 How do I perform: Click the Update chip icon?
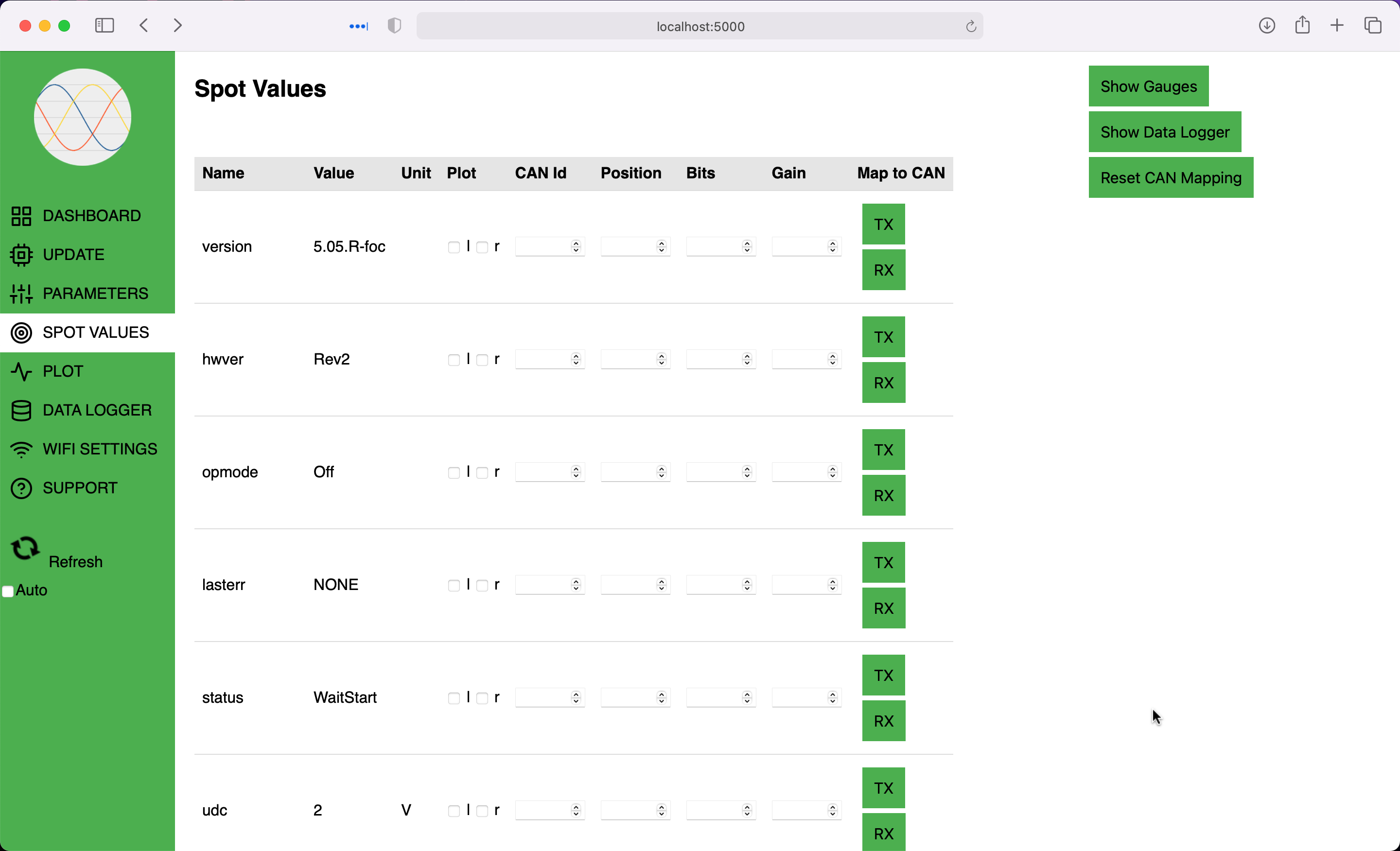[x=21, y=255]
